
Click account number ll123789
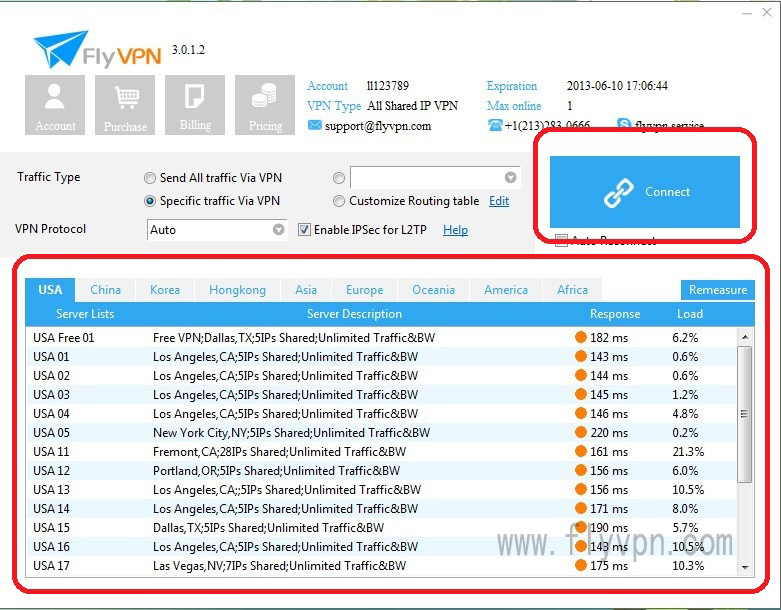[388, 86]
